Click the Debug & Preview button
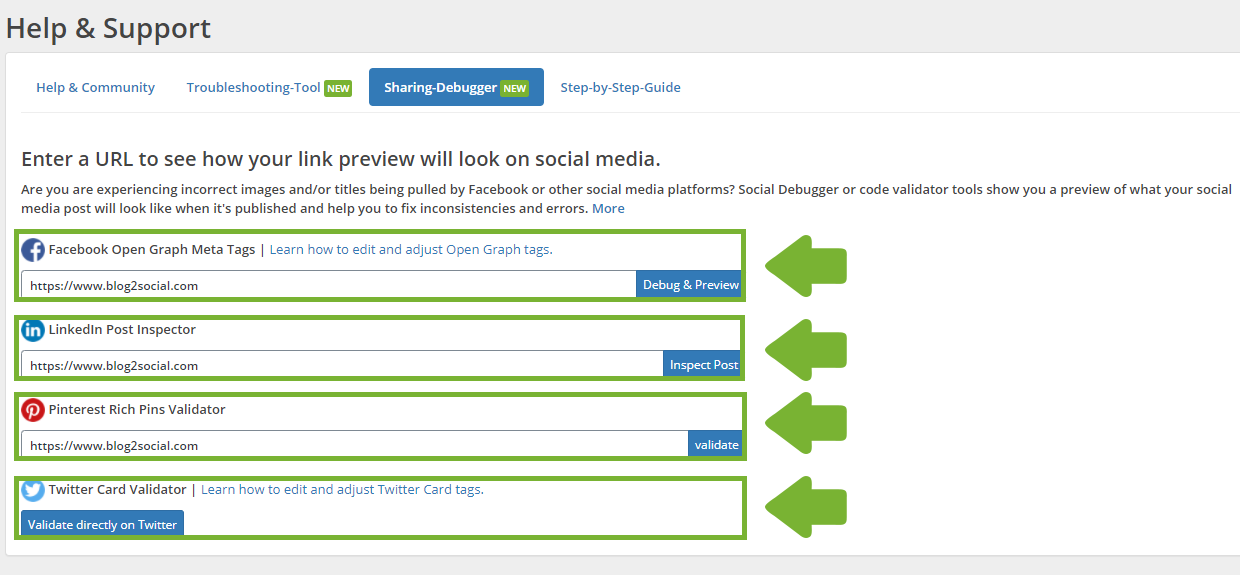 [690, 284]
